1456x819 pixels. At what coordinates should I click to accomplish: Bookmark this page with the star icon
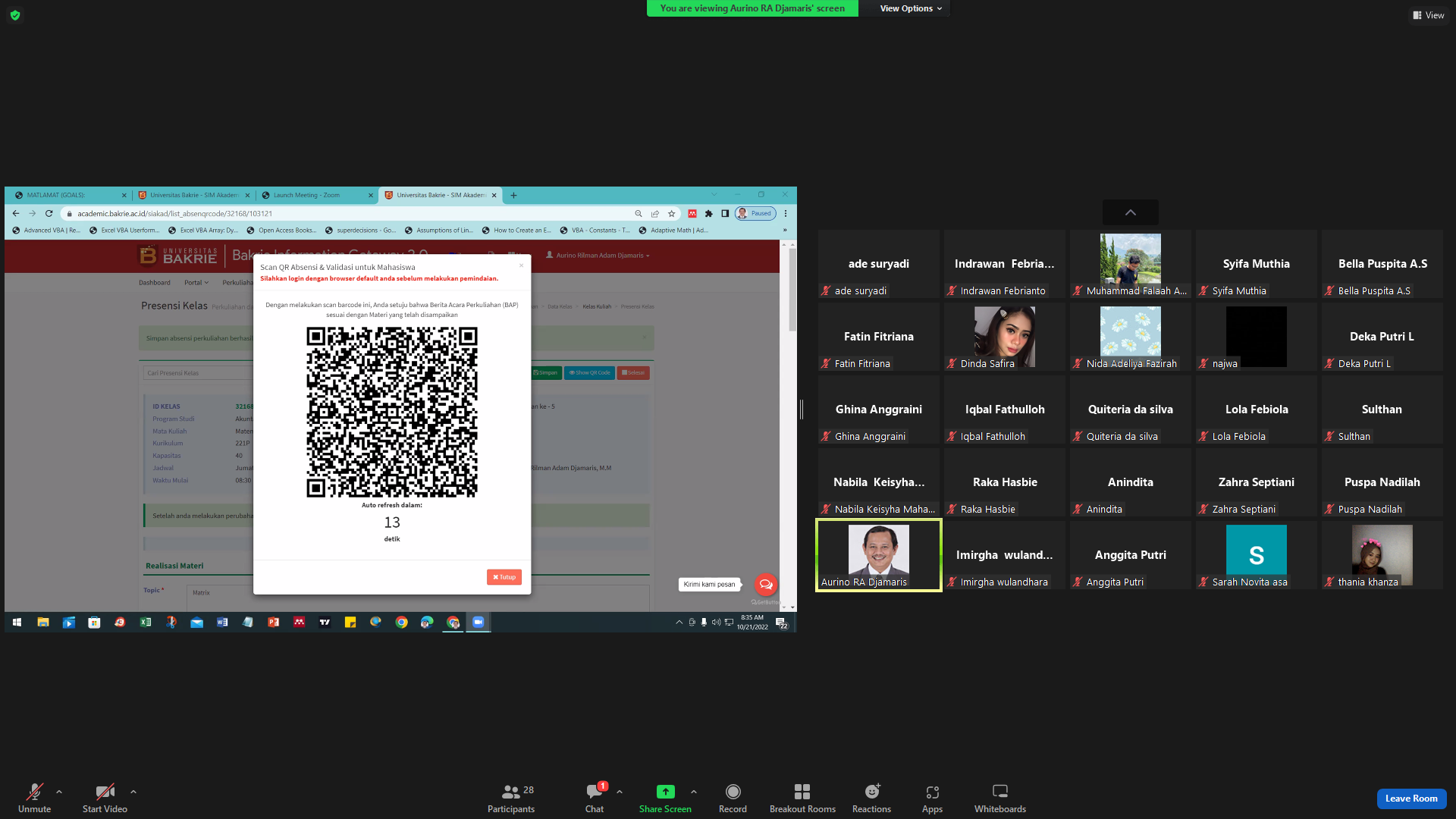pos(671,214)
